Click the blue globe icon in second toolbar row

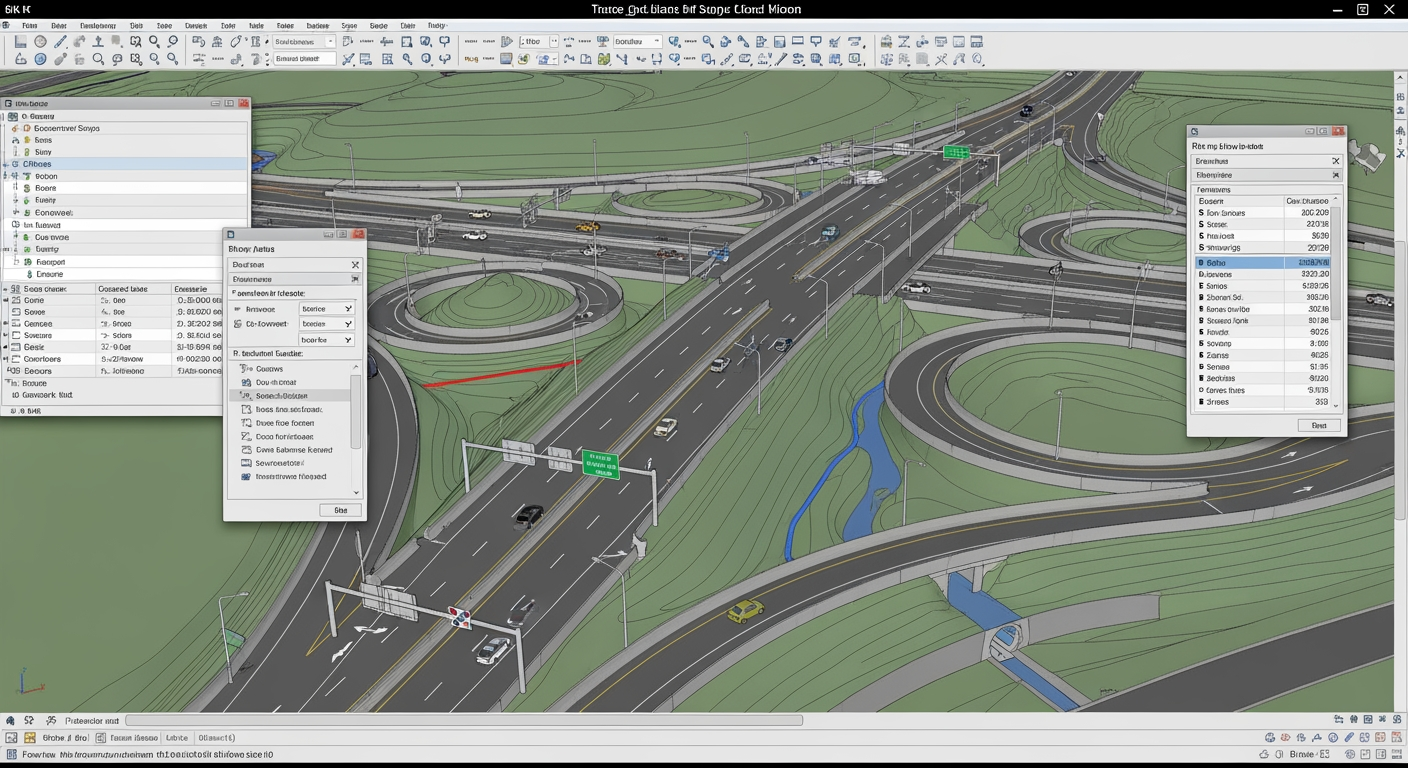click(x=40, y=60)
